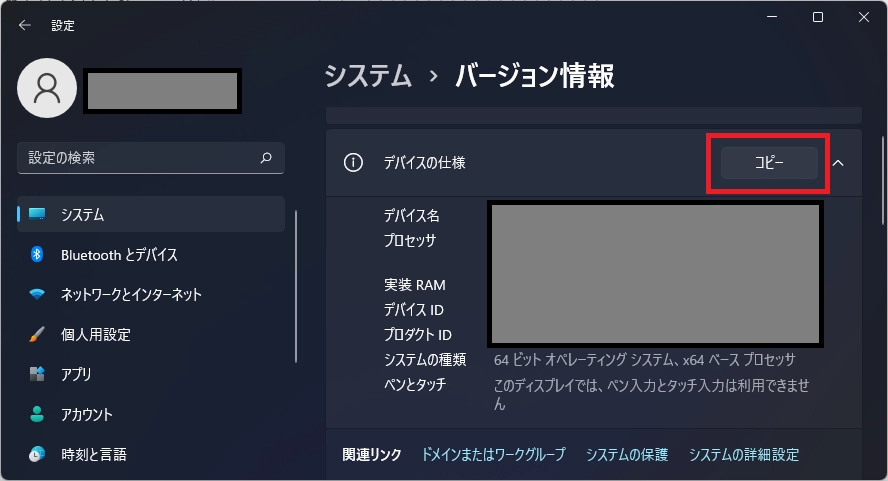Click the プロダクト ID label
Image resolution: width=888 pixels, height=481 pixels.
417,335
